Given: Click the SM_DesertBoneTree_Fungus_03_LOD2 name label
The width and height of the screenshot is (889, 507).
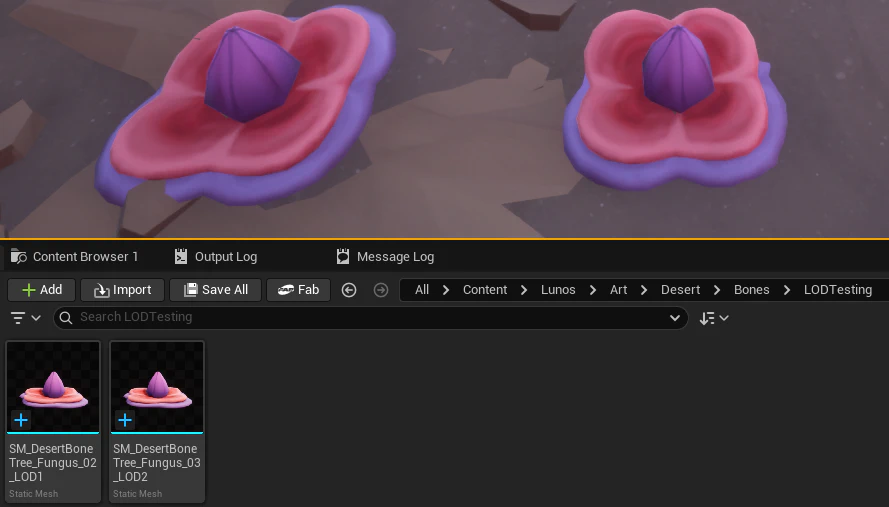Looking at the screenshot, I should point(156,463).
